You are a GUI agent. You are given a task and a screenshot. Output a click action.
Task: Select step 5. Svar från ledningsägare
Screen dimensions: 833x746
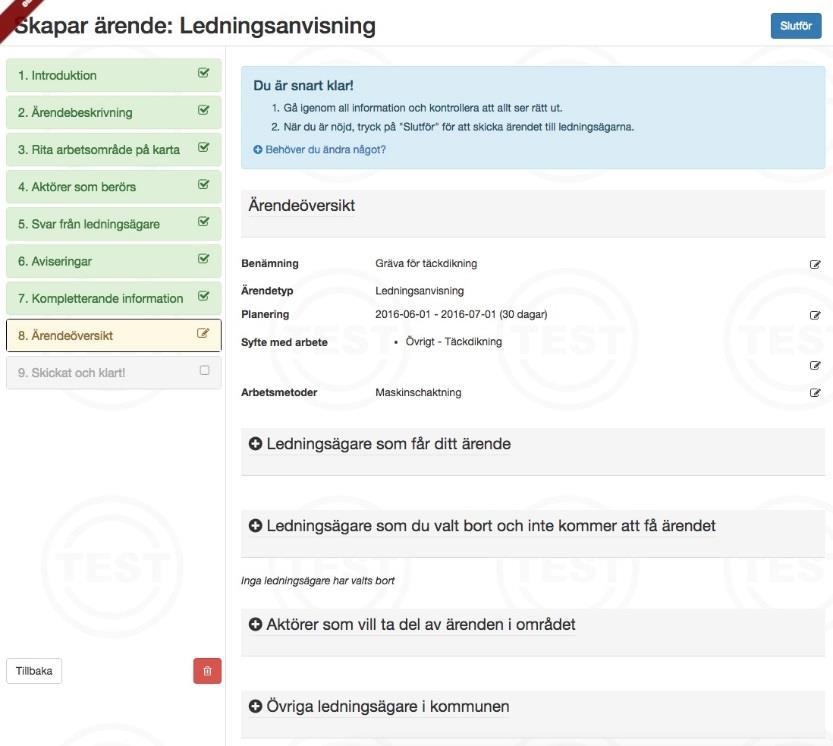pos(114,224)
